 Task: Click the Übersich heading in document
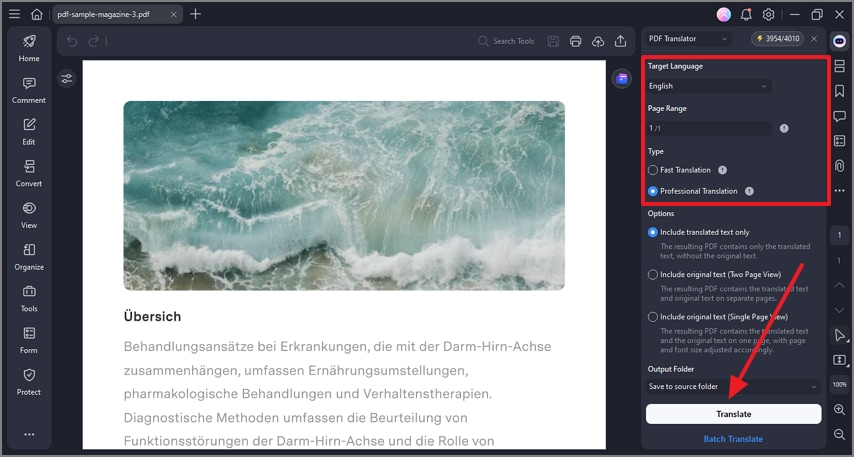(152, 316)
